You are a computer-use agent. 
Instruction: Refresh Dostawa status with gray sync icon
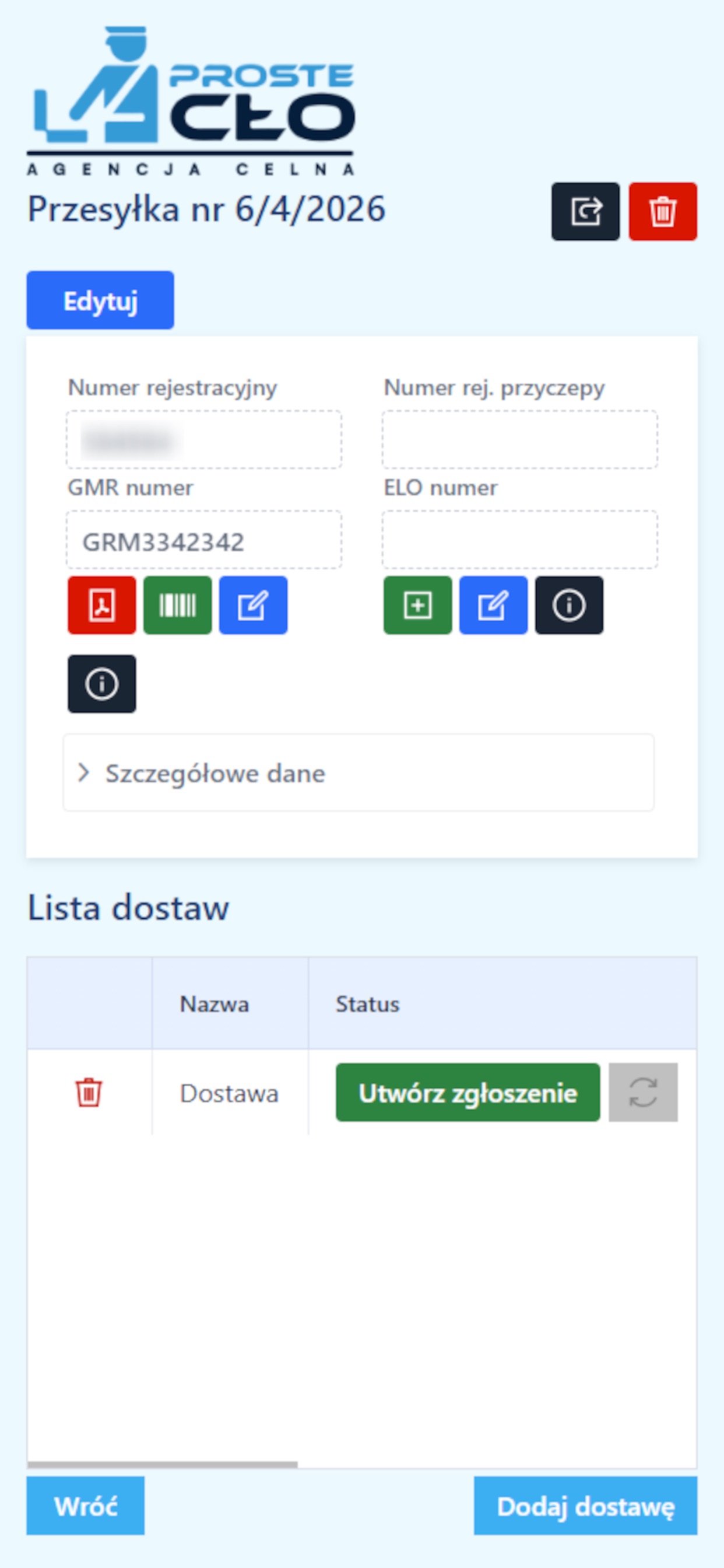[x=643, y=1092]
